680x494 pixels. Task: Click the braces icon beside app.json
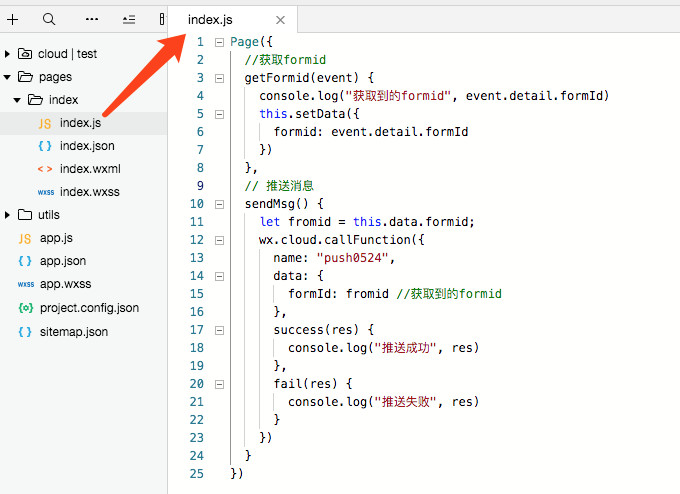coord(25,261)
